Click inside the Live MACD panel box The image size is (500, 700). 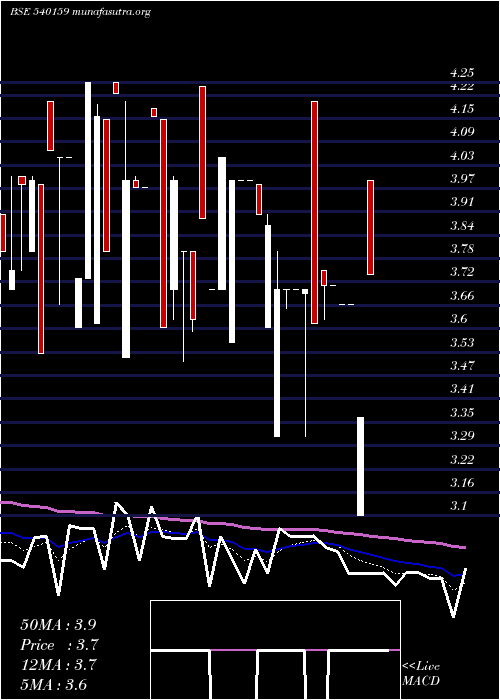click(275, 650)
